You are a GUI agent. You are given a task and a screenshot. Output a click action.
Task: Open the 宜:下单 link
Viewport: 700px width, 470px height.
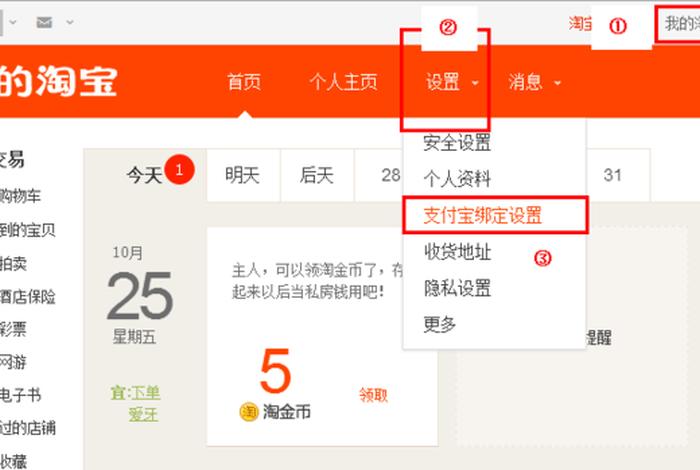(x=136, y=393)
